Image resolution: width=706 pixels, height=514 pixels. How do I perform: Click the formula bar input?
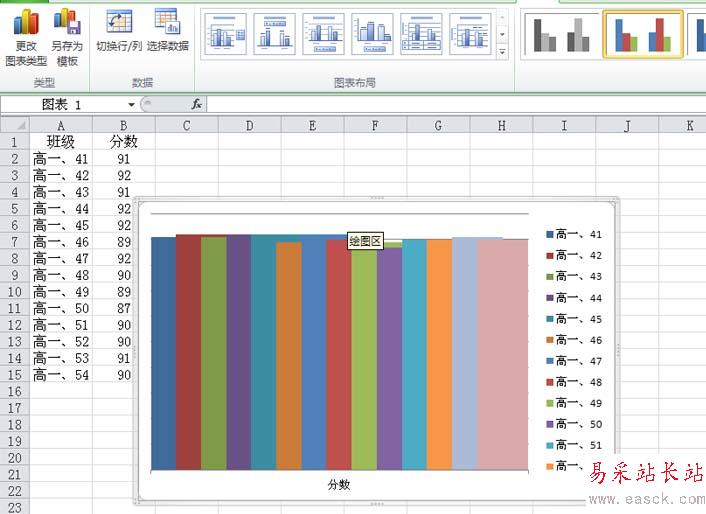(456, 105)
